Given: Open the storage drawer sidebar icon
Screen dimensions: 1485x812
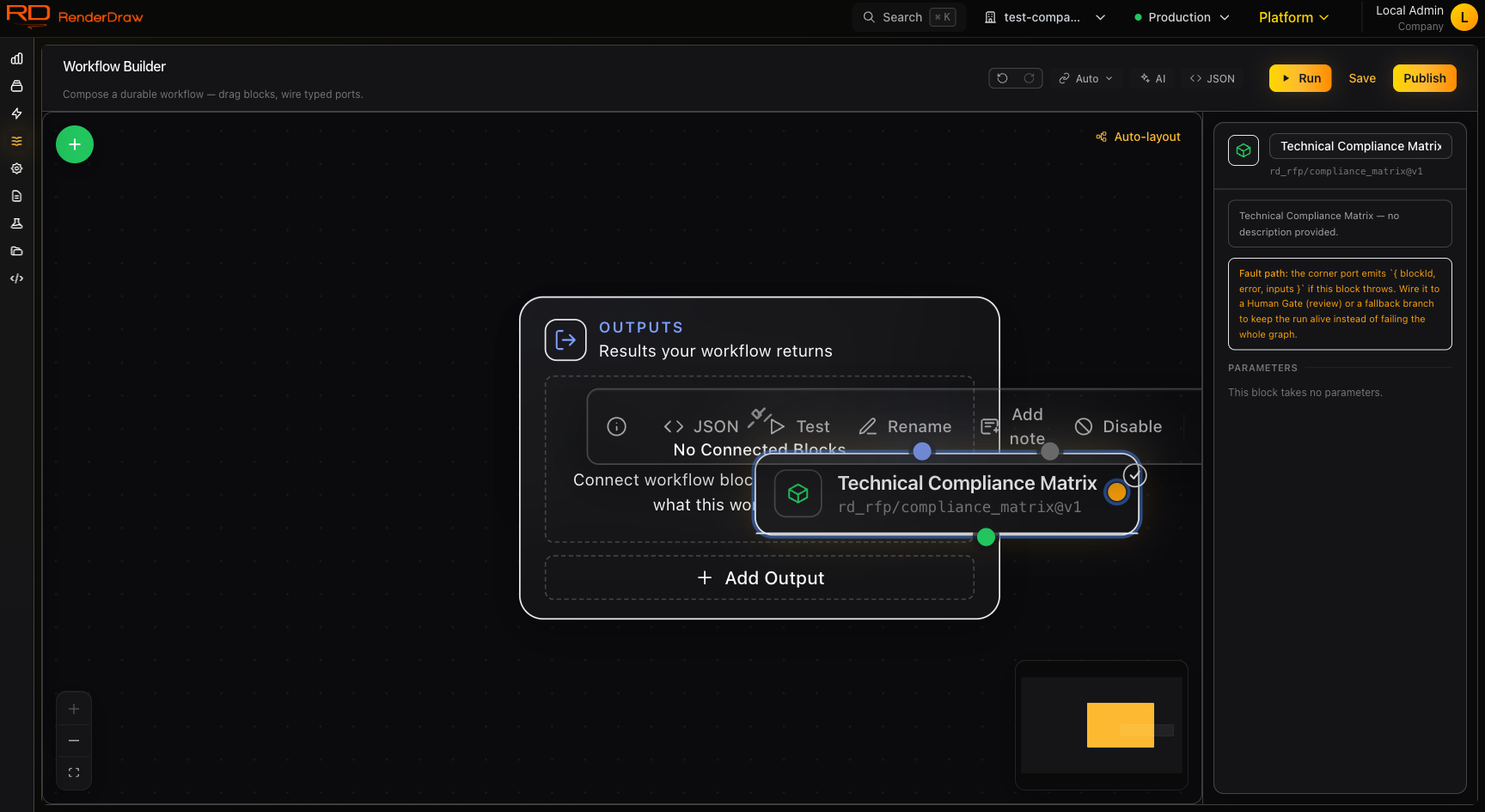Looking at the screenshot, I should (x=16, y=86).
